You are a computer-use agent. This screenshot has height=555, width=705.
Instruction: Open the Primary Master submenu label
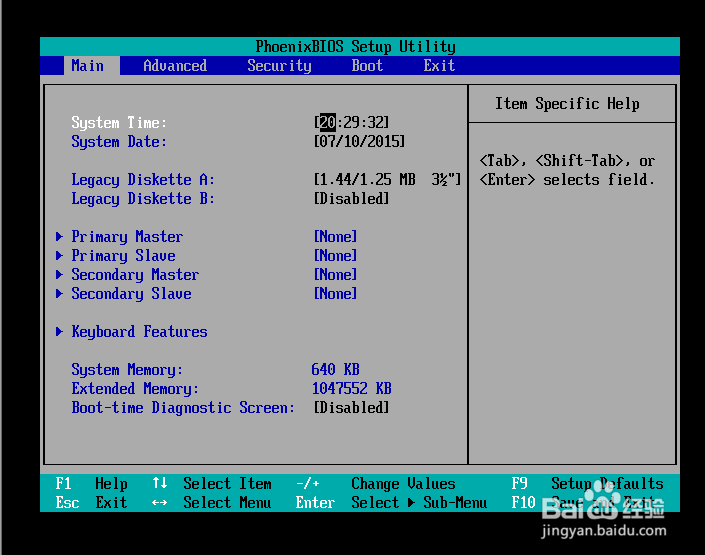127,237
